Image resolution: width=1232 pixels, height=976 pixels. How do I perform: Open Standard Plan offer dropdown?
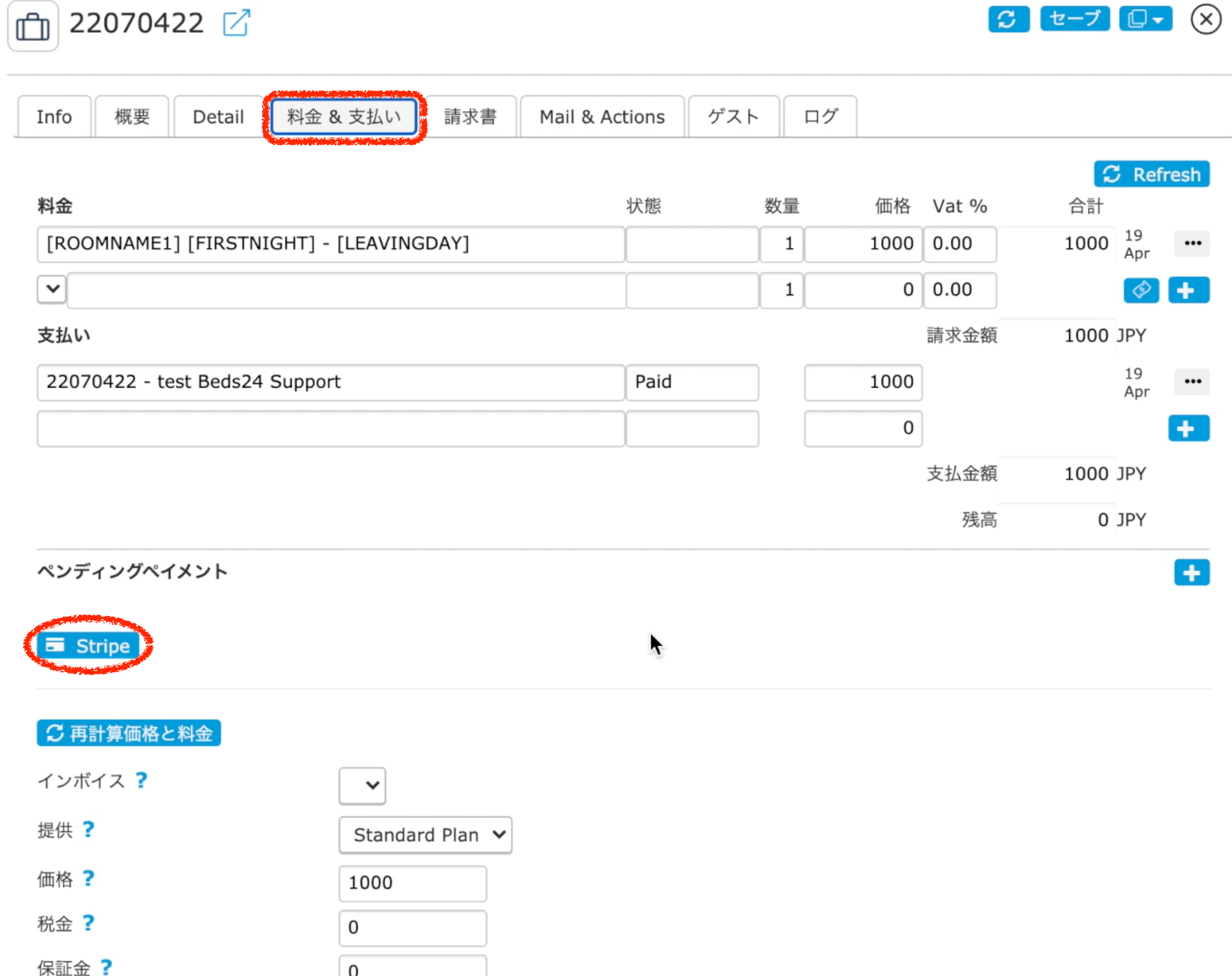coord(425,835)
